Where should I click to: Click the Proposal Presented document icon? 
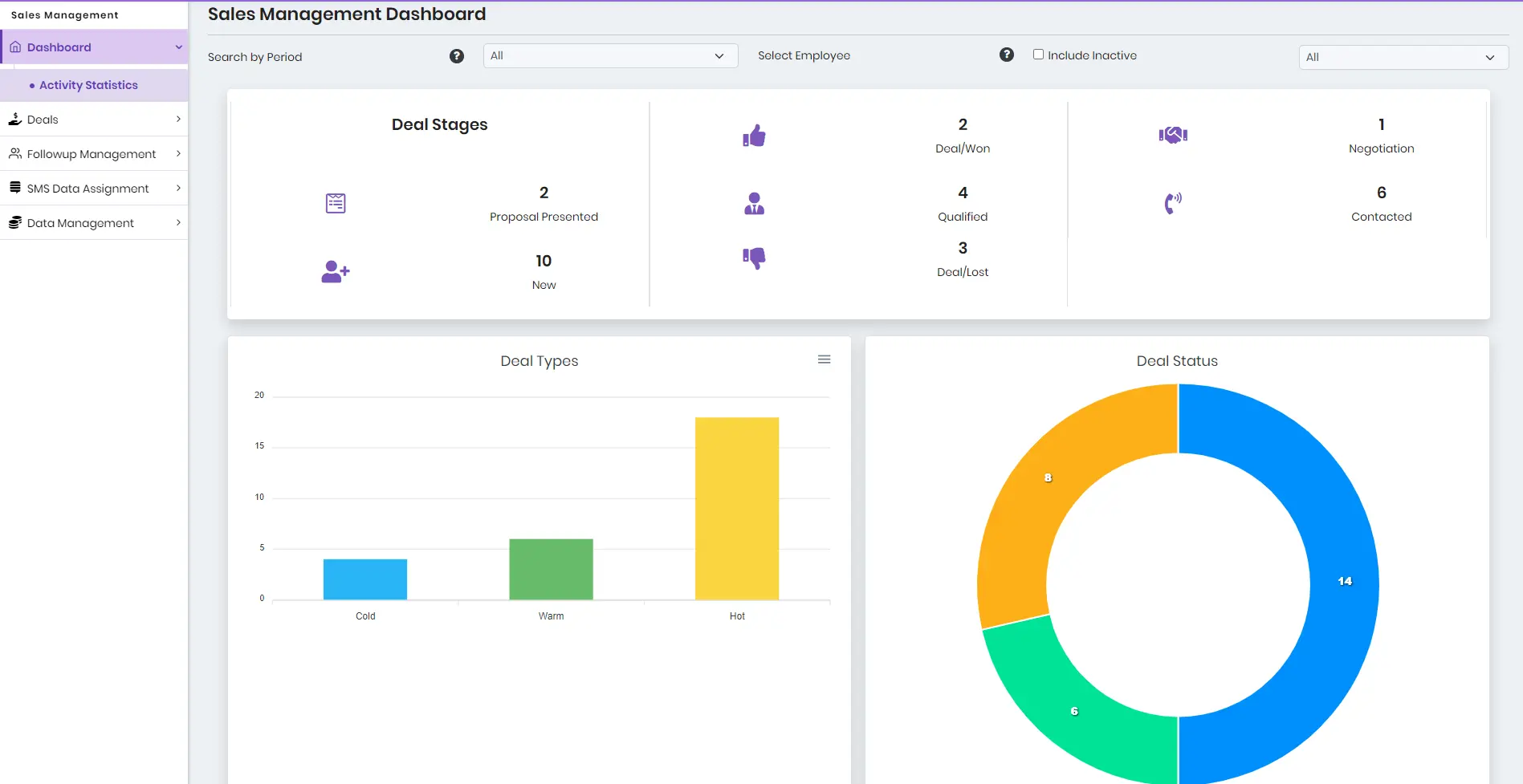point(336,204)
